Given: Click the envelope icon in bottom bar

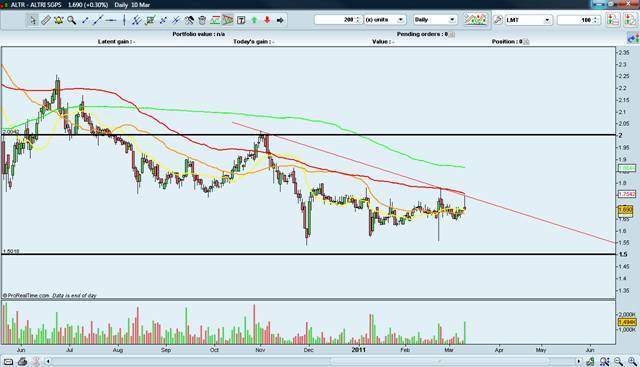Looking at the screenshot, I should coord(8,361).
